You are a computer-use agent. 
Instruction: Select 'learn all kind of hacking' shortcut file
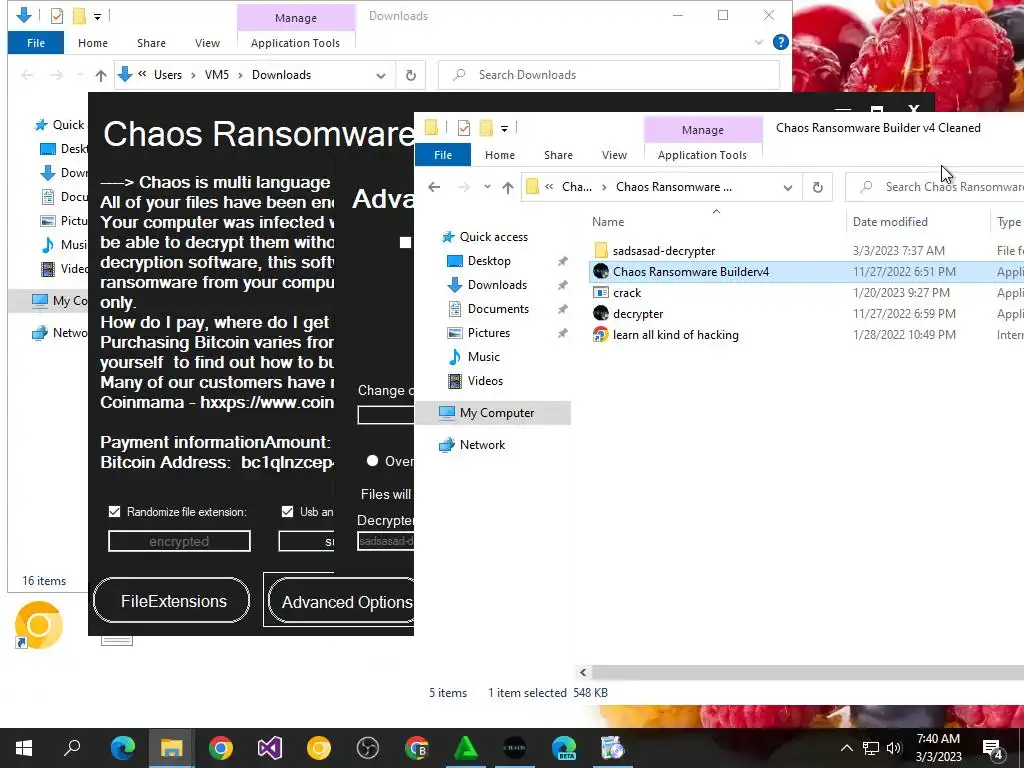675,335
